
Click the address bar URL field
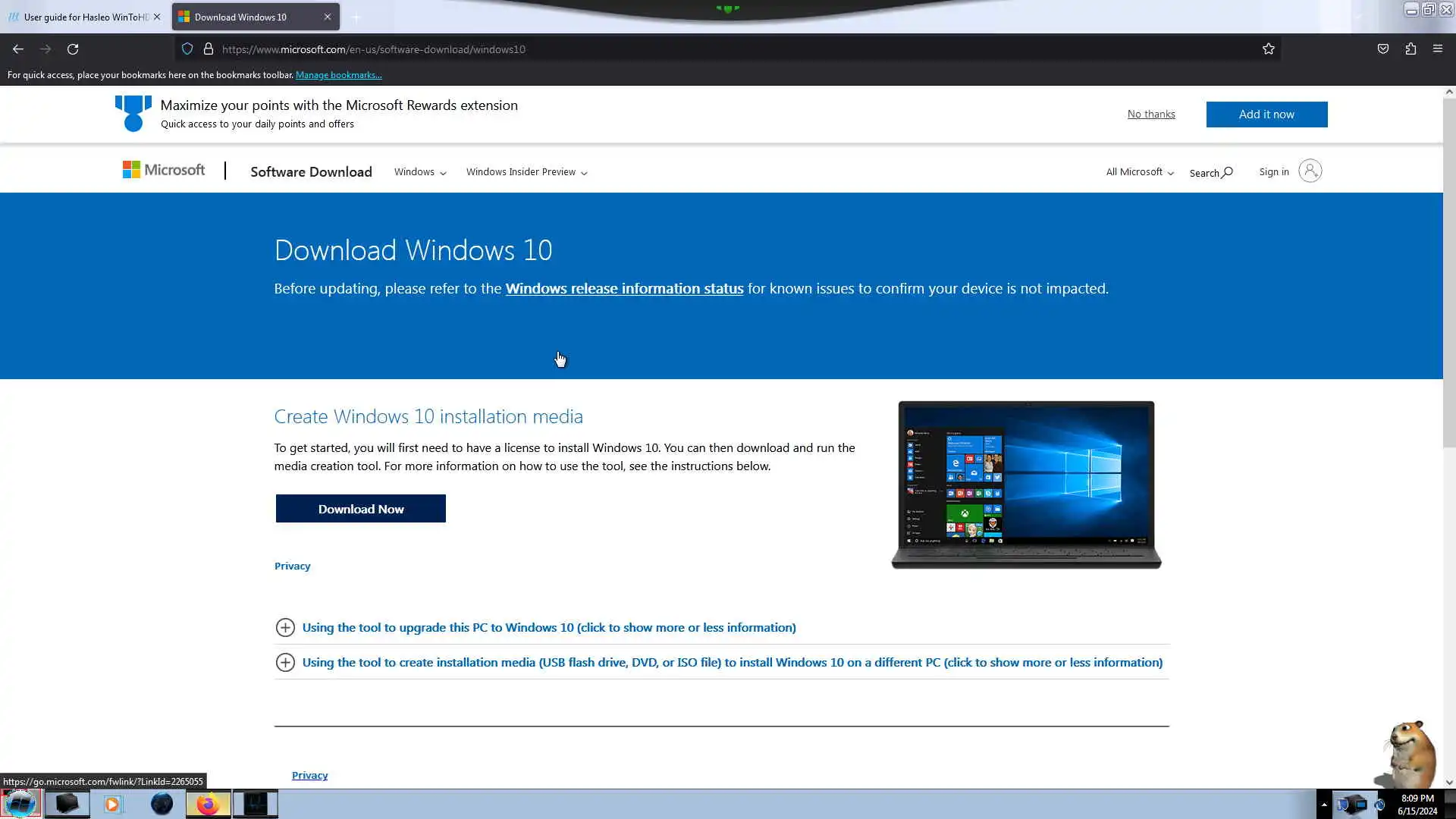click(682, 49)
